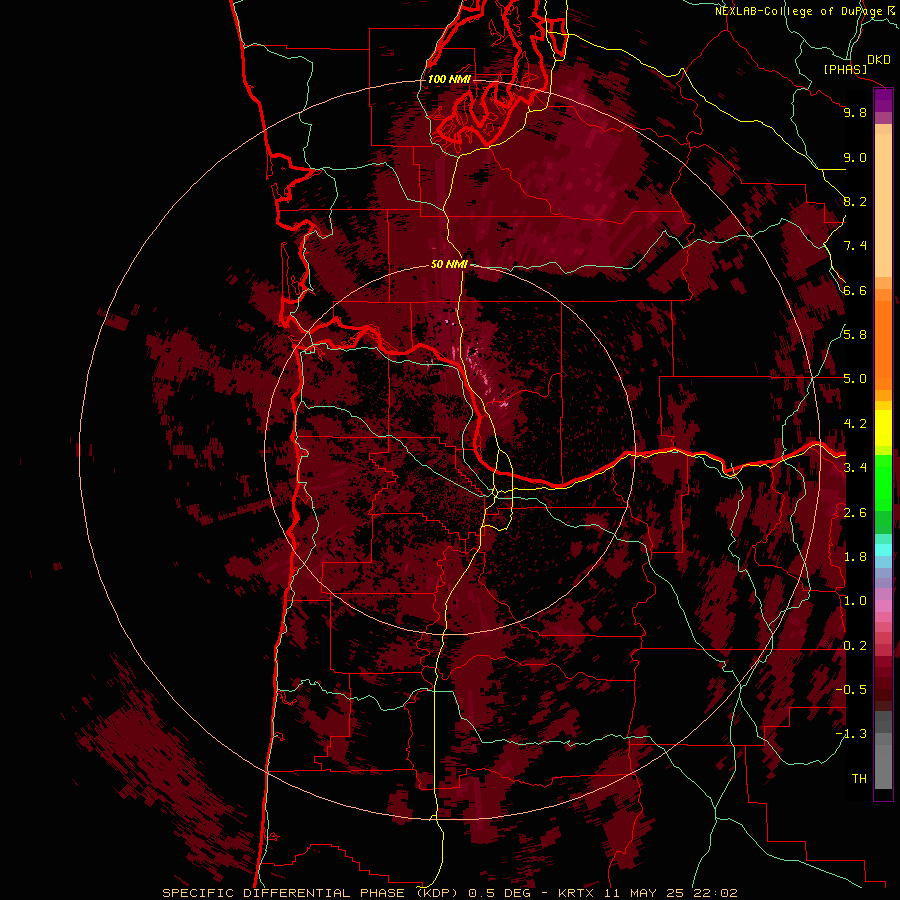Click the 7.4 scale value
900x900 pixels.
click(x=855, y=246)
